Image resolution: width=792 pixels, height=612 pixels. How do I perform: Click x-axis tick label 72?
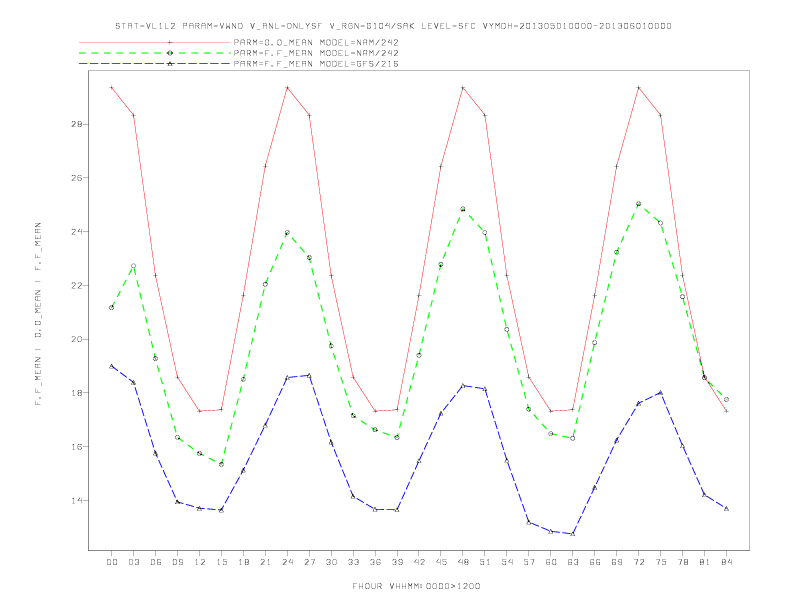[639, 562]
